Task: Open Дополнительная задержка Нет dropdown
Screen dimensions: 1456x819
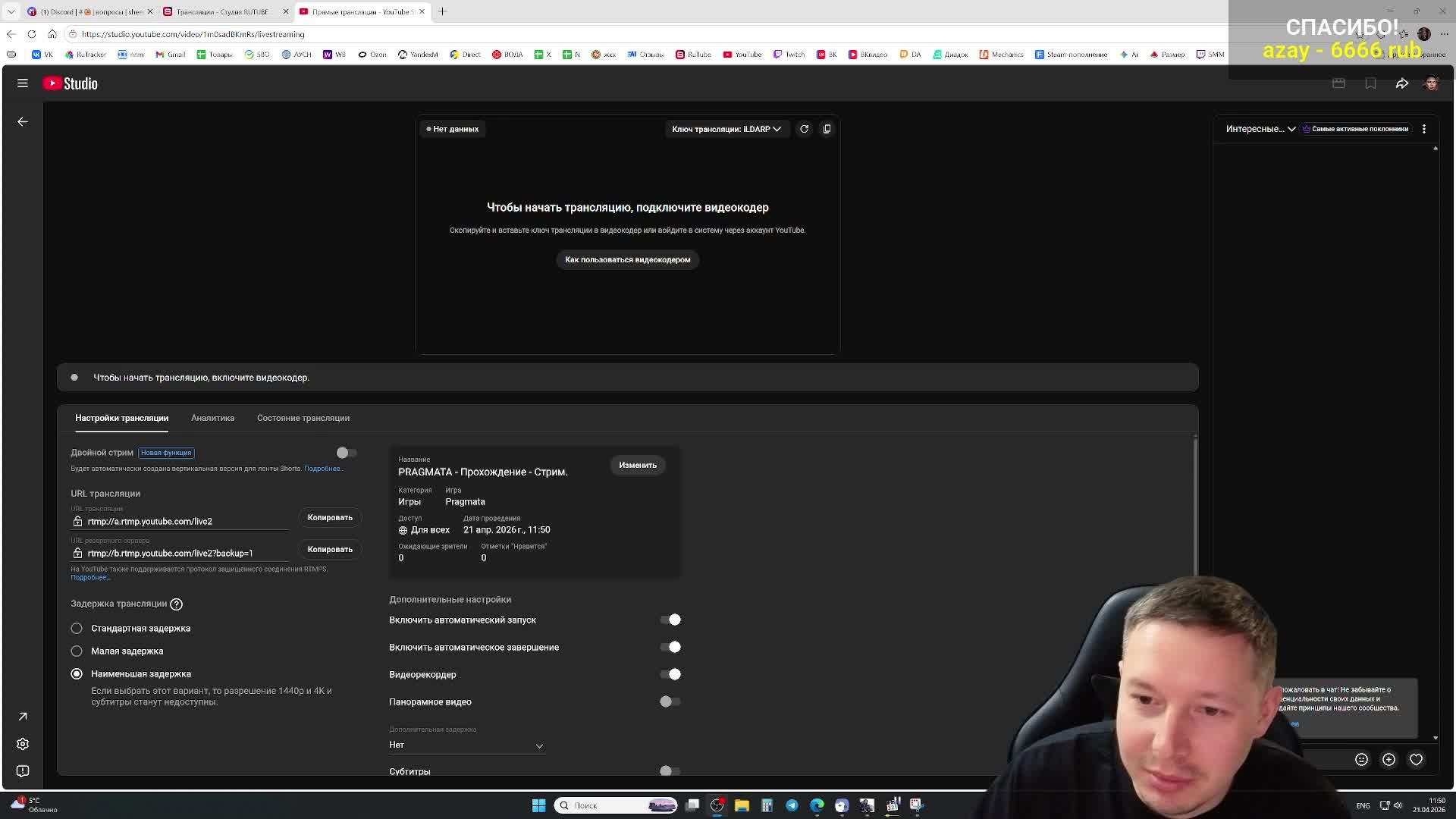Action: click(466, 745)
